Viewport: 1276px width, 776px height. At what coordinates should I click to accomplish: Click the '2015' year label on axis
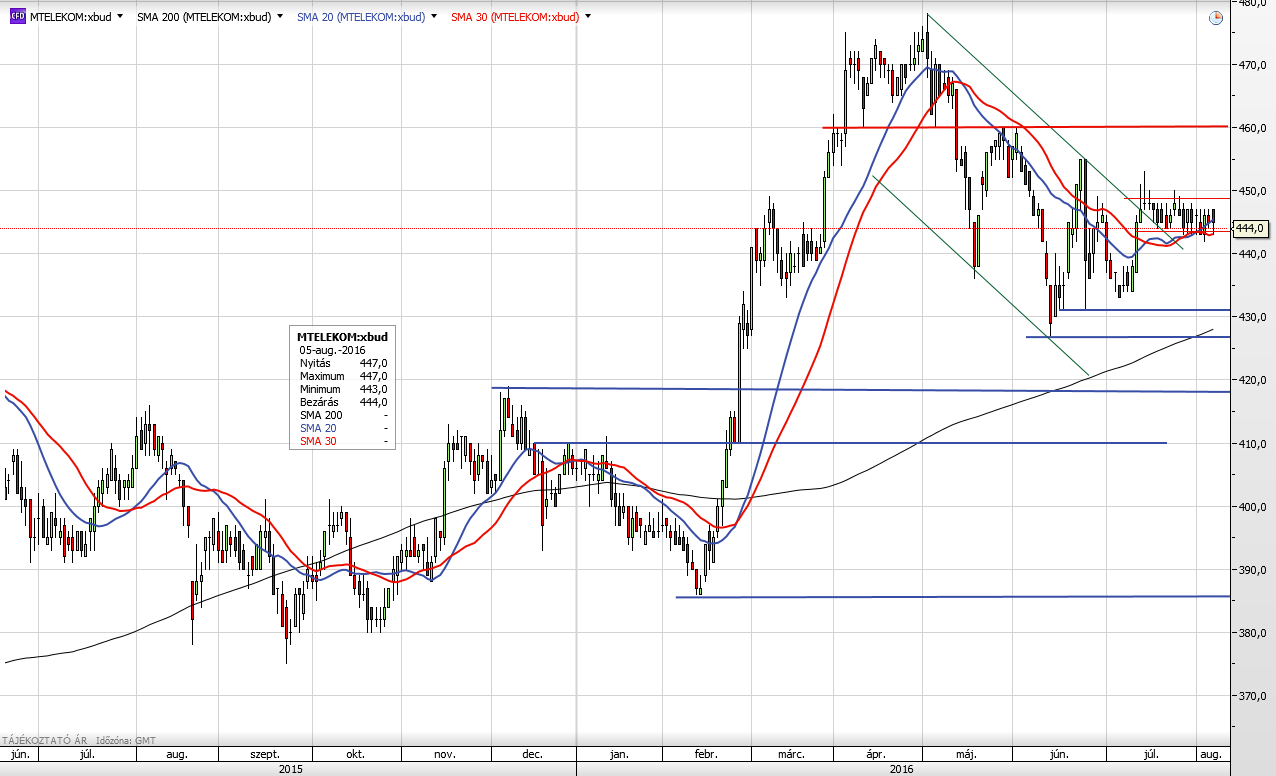[291, 769]
